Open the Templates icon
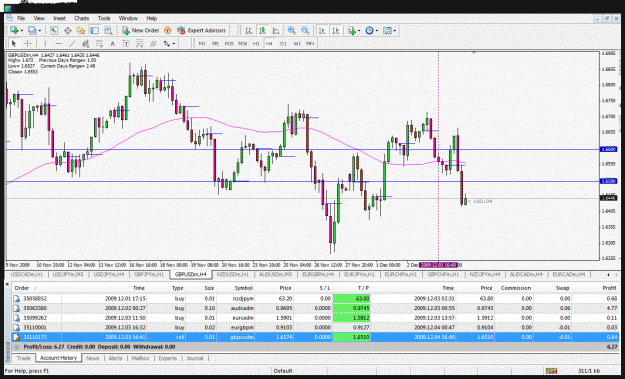625x379 pixels. (387, 30)
